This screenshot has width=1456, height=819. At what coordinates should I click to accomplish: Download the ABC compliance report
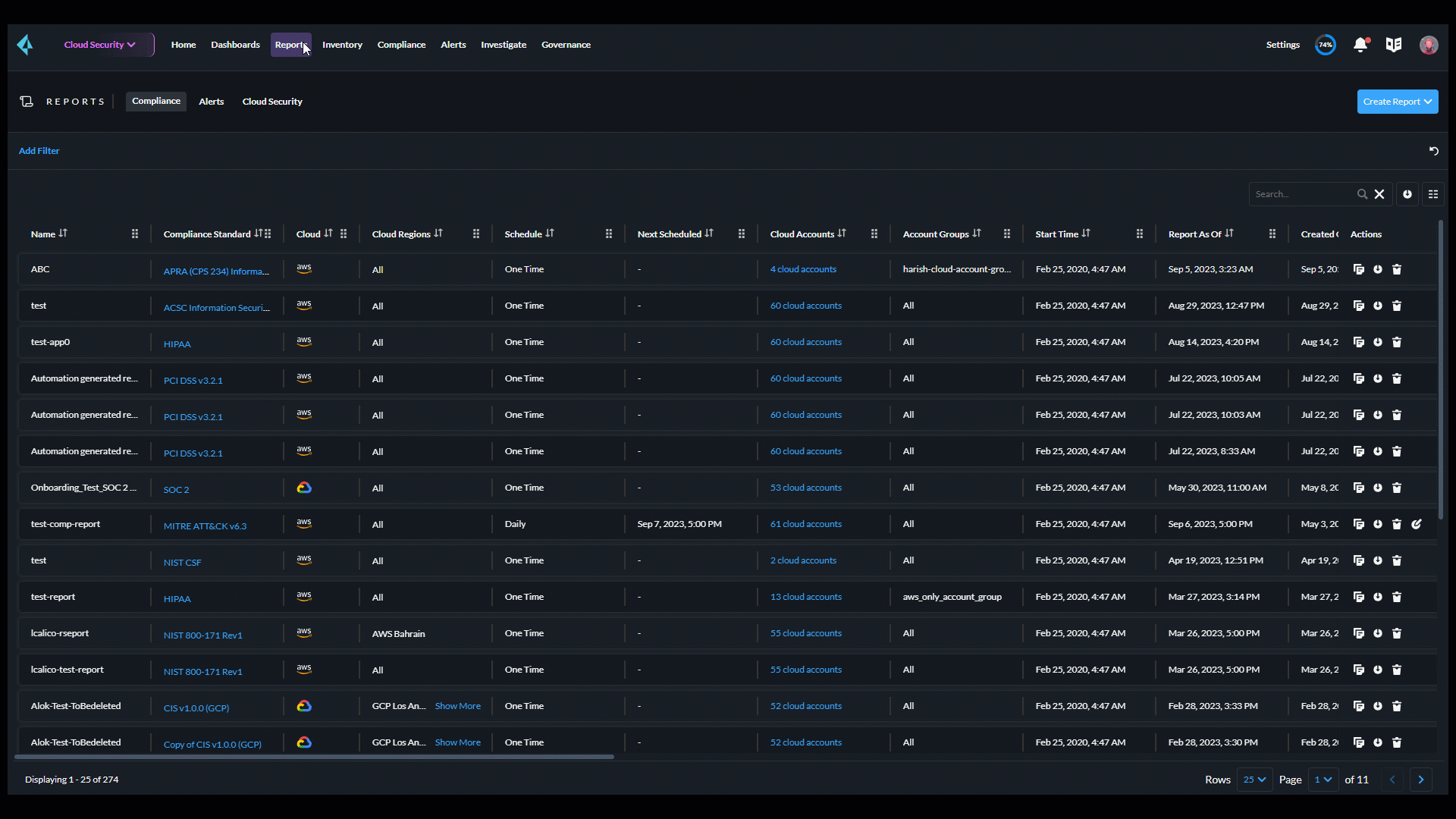(1378, 269)
